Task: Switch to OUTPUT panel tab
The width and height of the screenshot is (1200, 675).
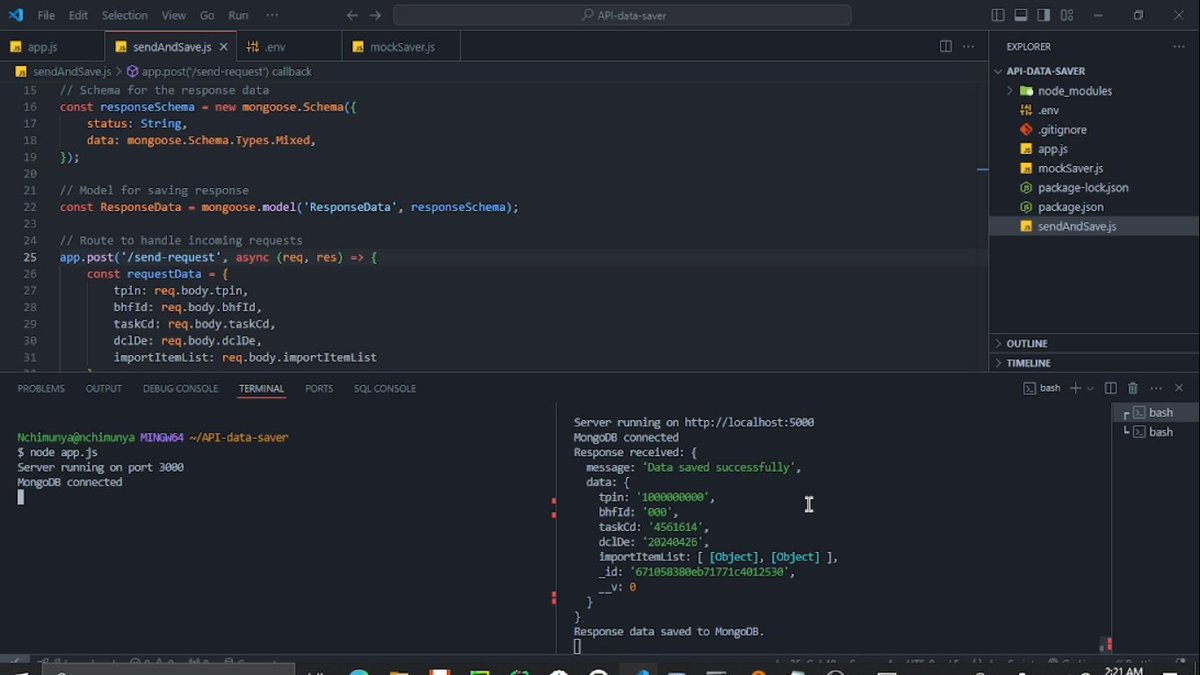Action: [x=104, y=389]
